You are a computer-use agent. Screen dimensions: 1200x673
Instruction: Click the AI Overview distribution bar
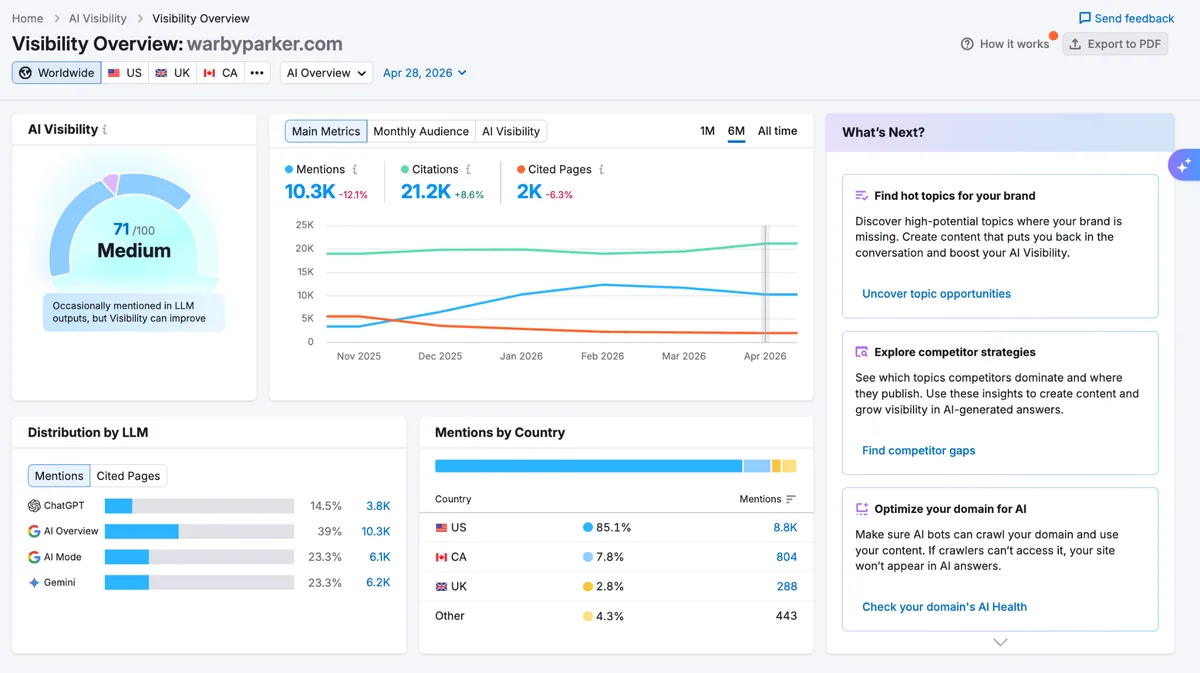199,531
